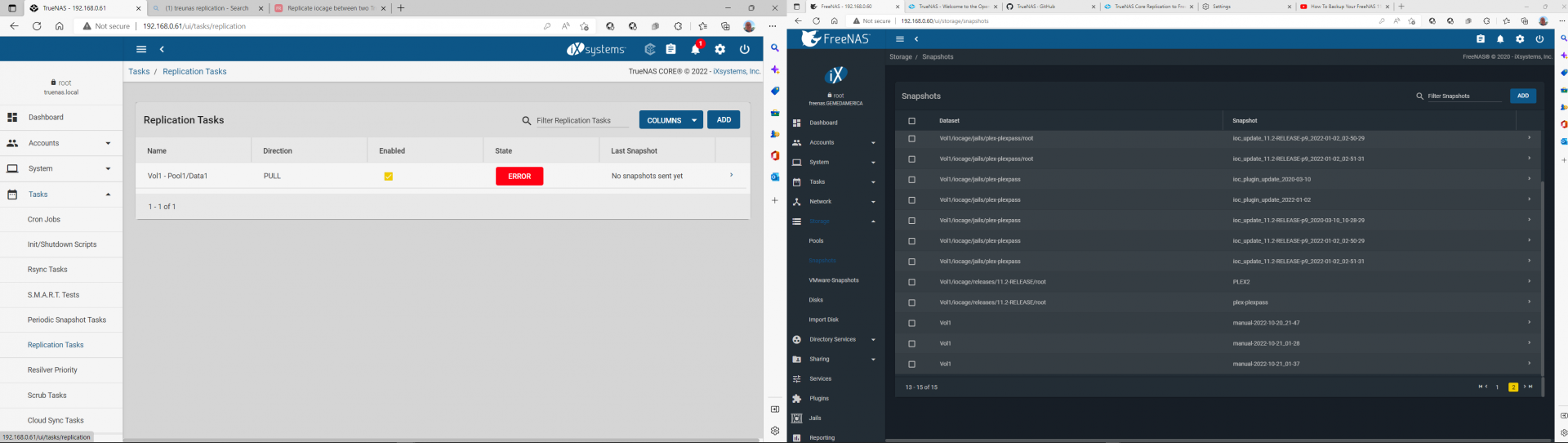Check the manual-2022-10-21_01-37 snapshot

click(x=912, y=364)
